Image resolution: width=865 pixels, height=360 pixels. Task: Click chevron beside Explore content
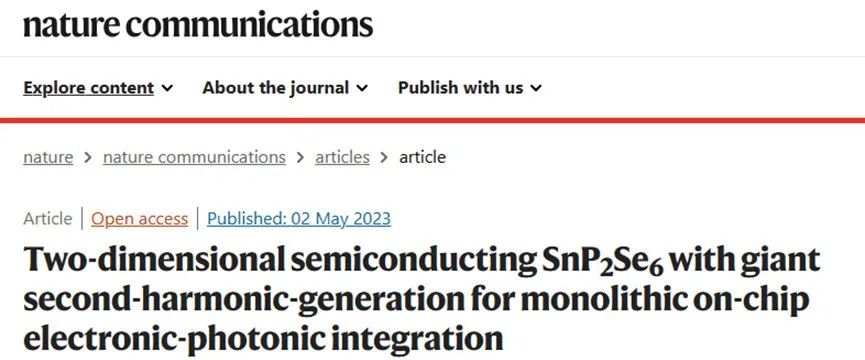(168, 88)
